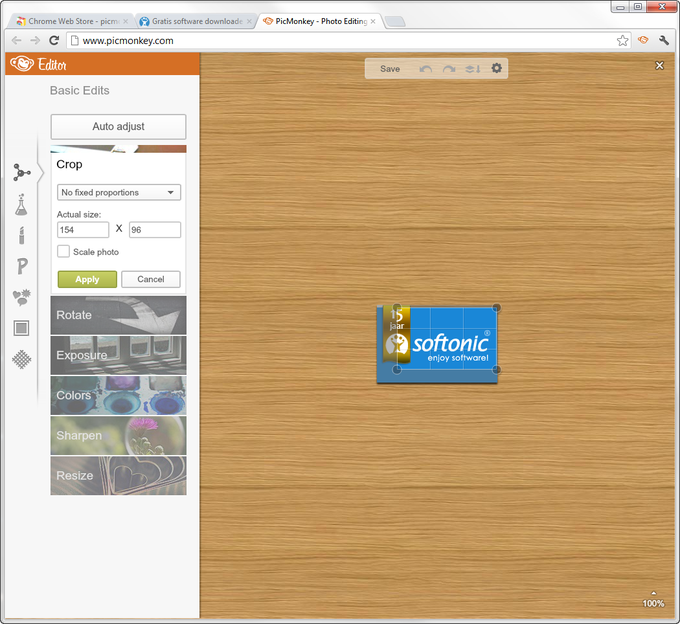680x624 pixels.
Task: Click the bottom-left crop handle
Action: [x=397, y=369]
